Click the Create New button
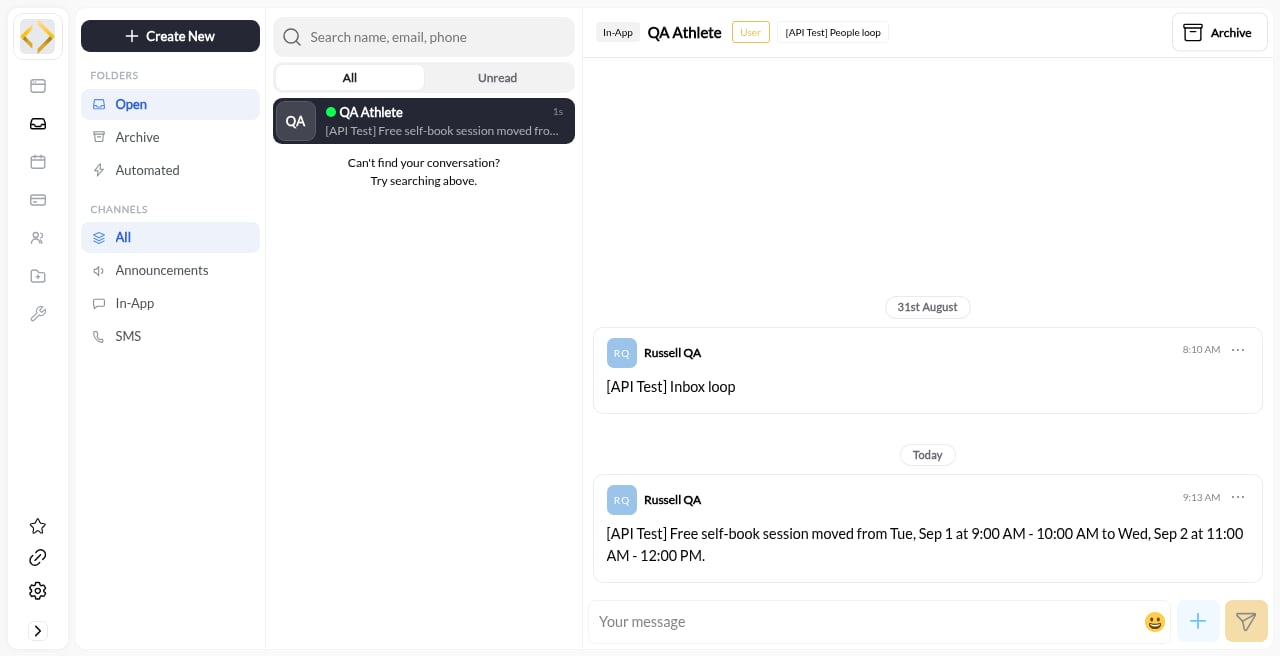The width and height of the screenshot is (1280, 656). (170, 36)
